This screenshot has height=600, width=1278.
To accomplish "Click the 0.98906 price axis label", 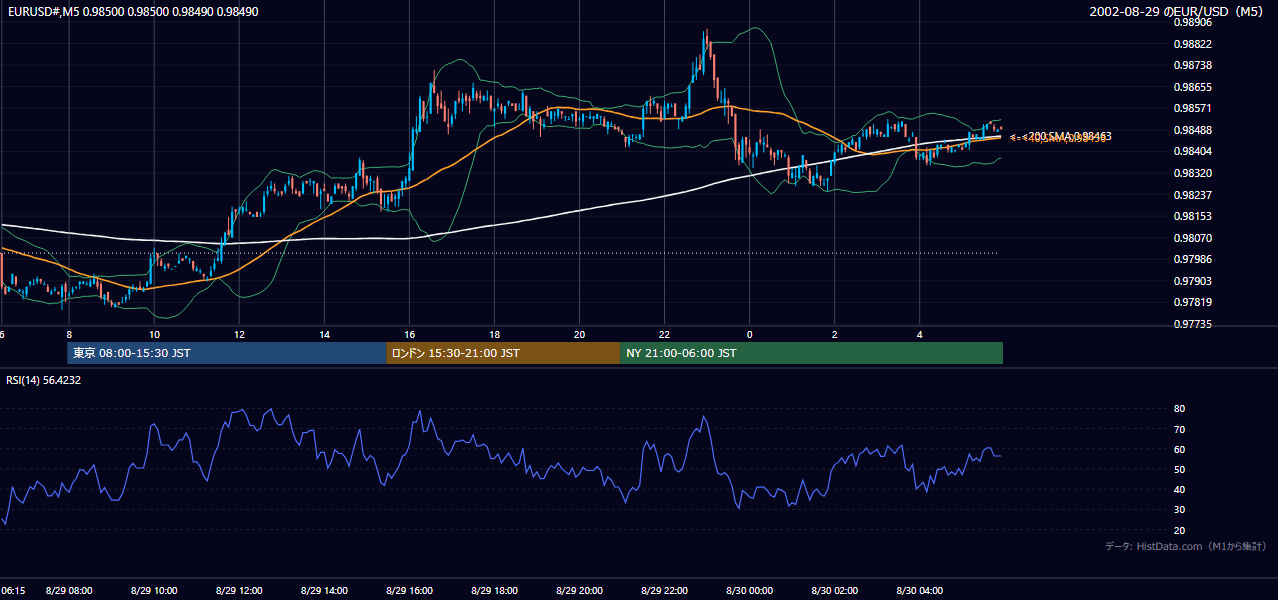I will [x=1192, y=22].
